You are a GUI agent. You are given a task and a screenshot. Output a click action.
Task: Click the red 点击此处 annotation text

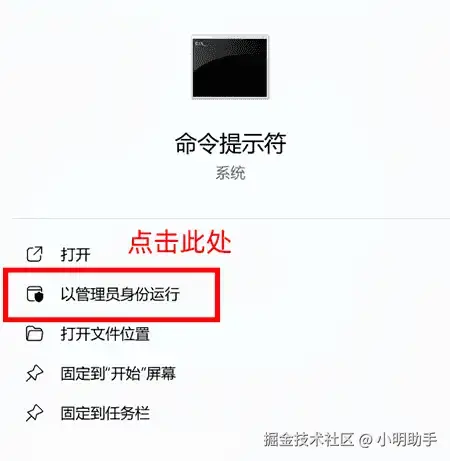[180, 242]
